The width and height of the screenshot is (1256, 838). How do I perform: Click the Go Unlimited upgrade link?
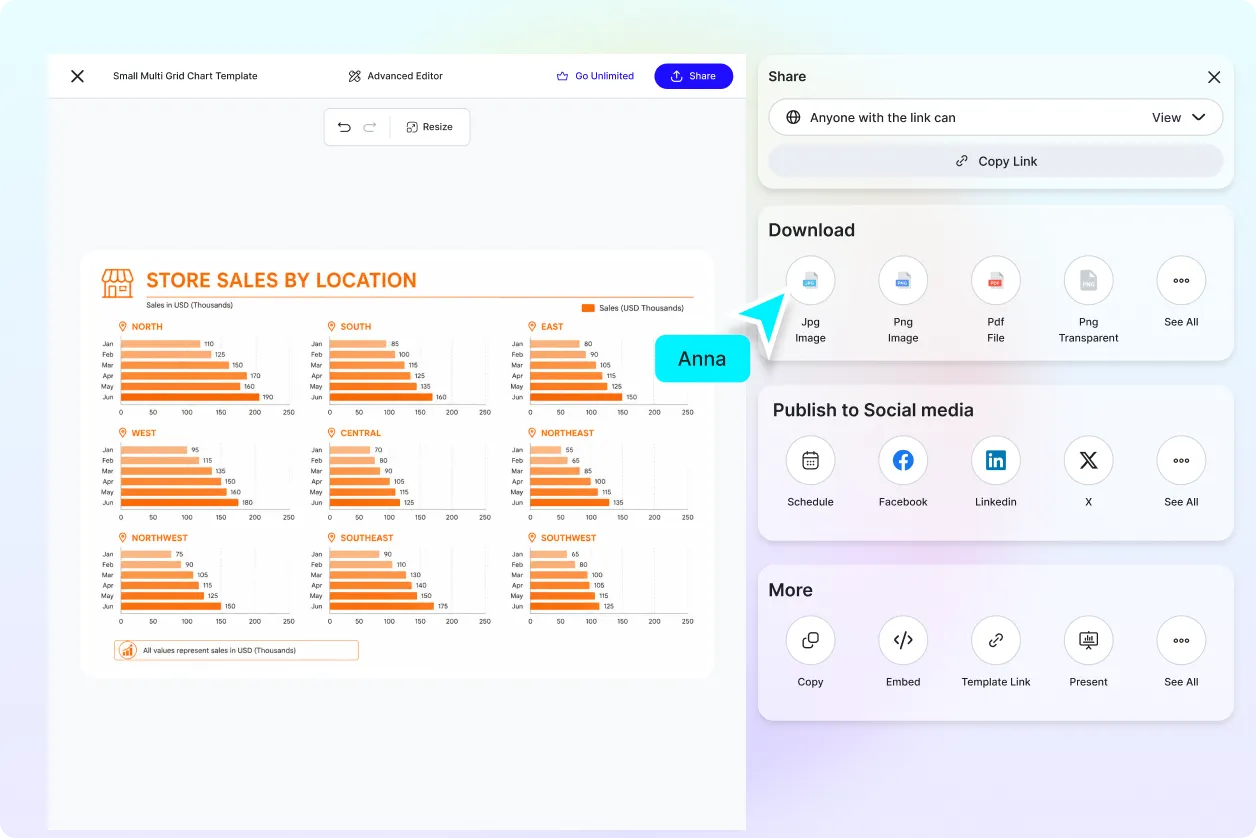[x=595, y=76]
